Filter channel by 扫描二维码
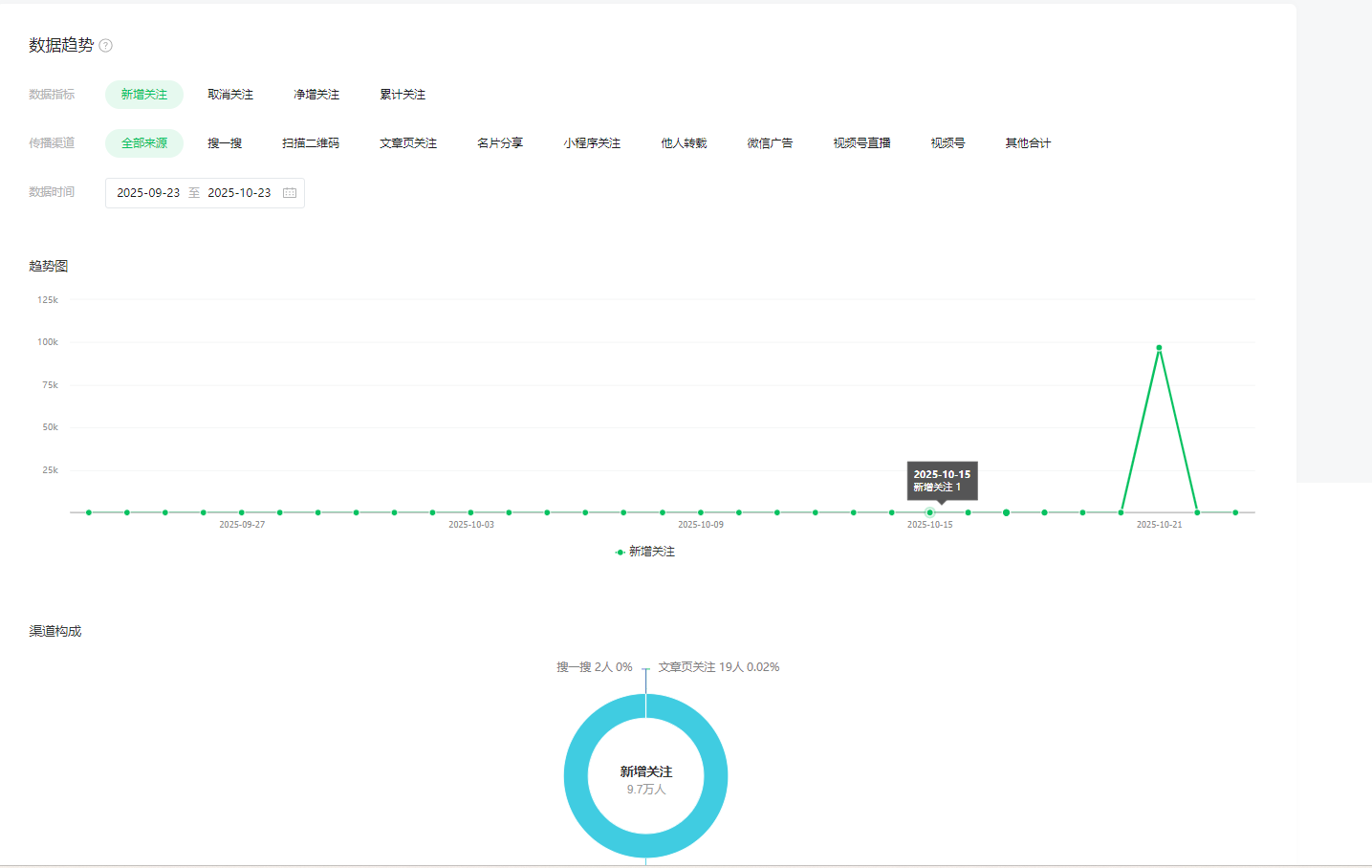 [311, 143]
